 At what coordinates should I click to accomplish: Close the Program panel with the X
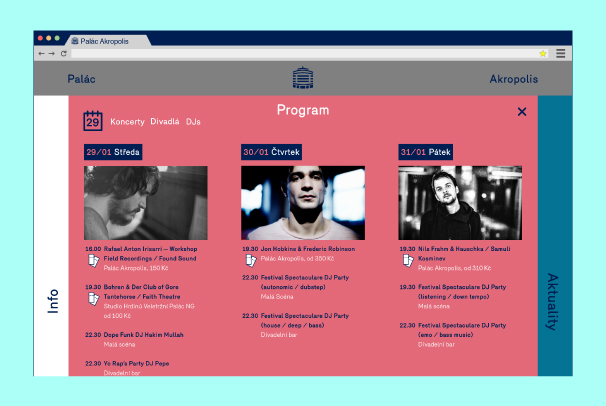click(x=522, y=112)
